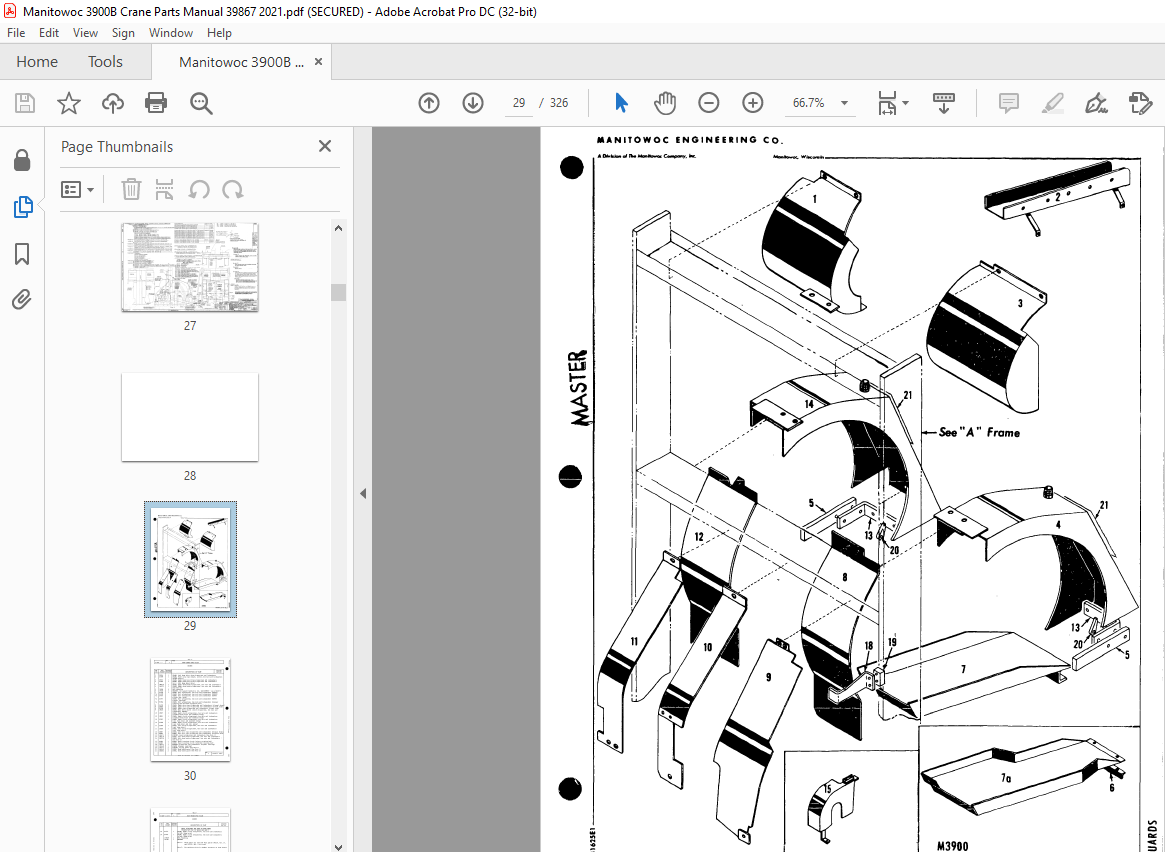Click the thumbnails scrollbar up arrow
Viewport: 1165px width, 852px height.
[338, 229]
